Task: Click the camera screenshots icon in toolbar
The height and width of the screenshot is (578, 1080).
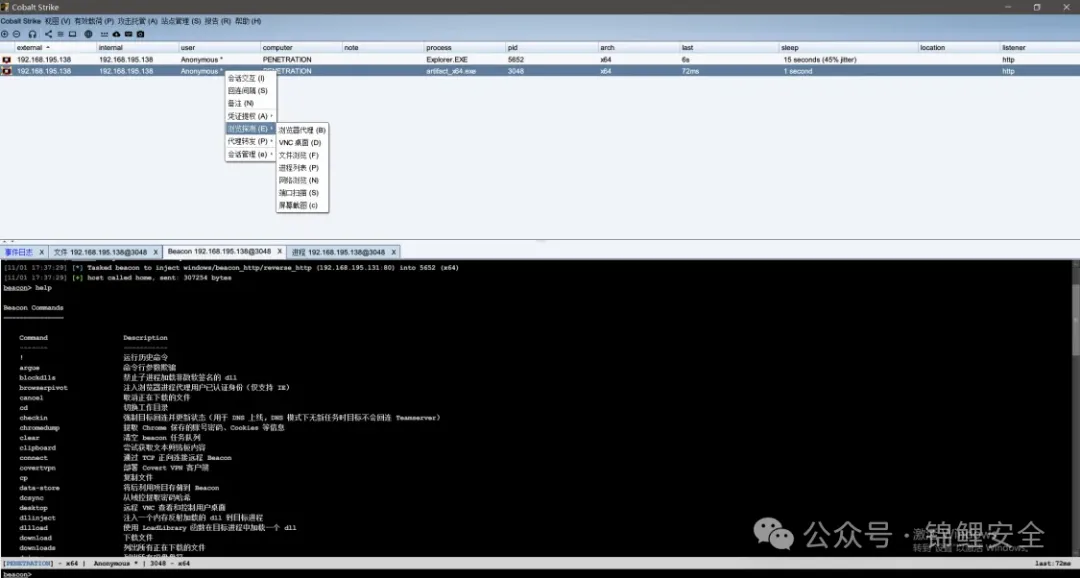Action: click(x=141, y=34)
